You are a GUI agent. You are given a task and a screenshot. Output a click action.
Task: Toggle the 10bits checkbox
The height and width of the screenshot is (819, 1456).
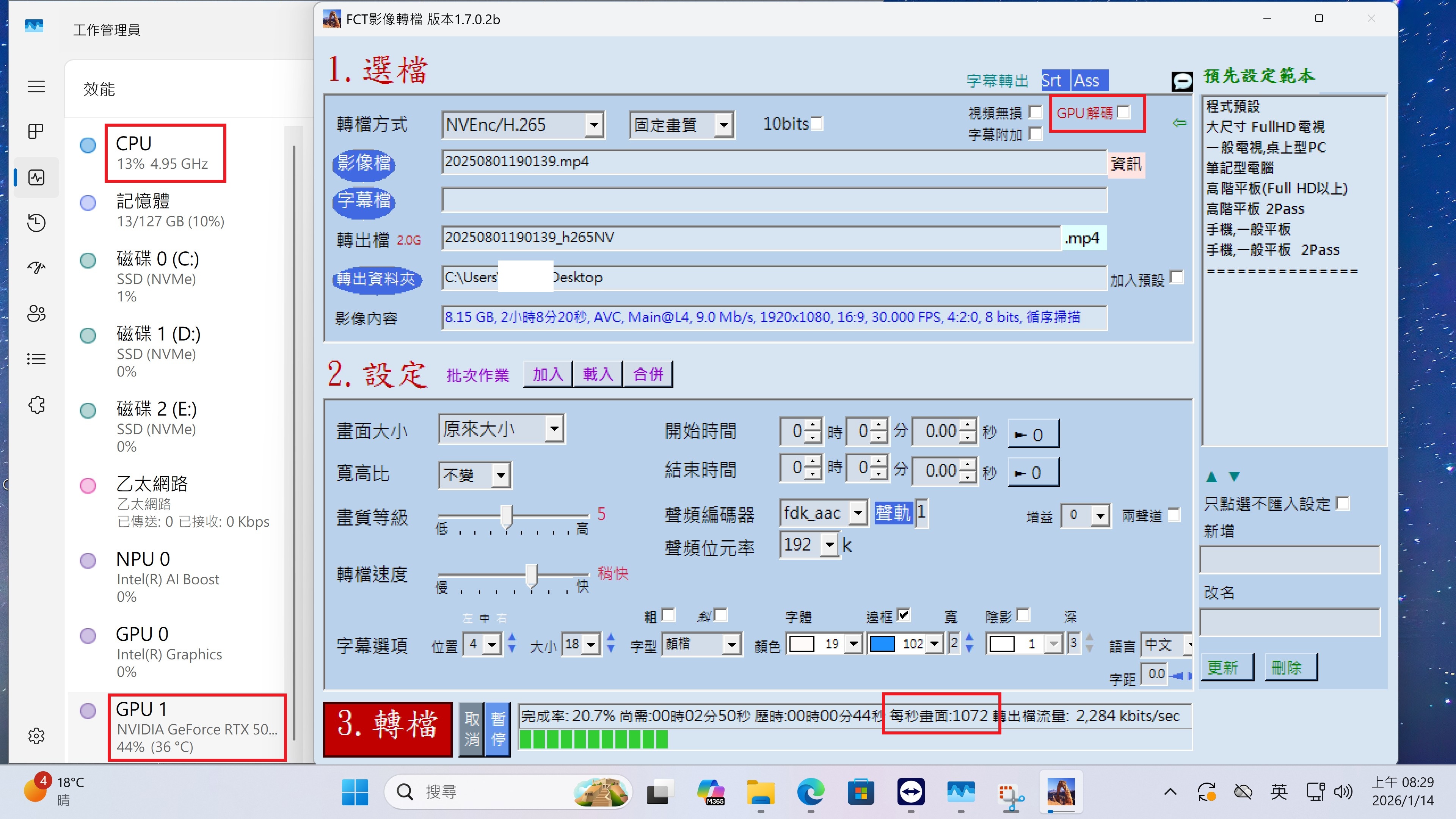point(817,123)
